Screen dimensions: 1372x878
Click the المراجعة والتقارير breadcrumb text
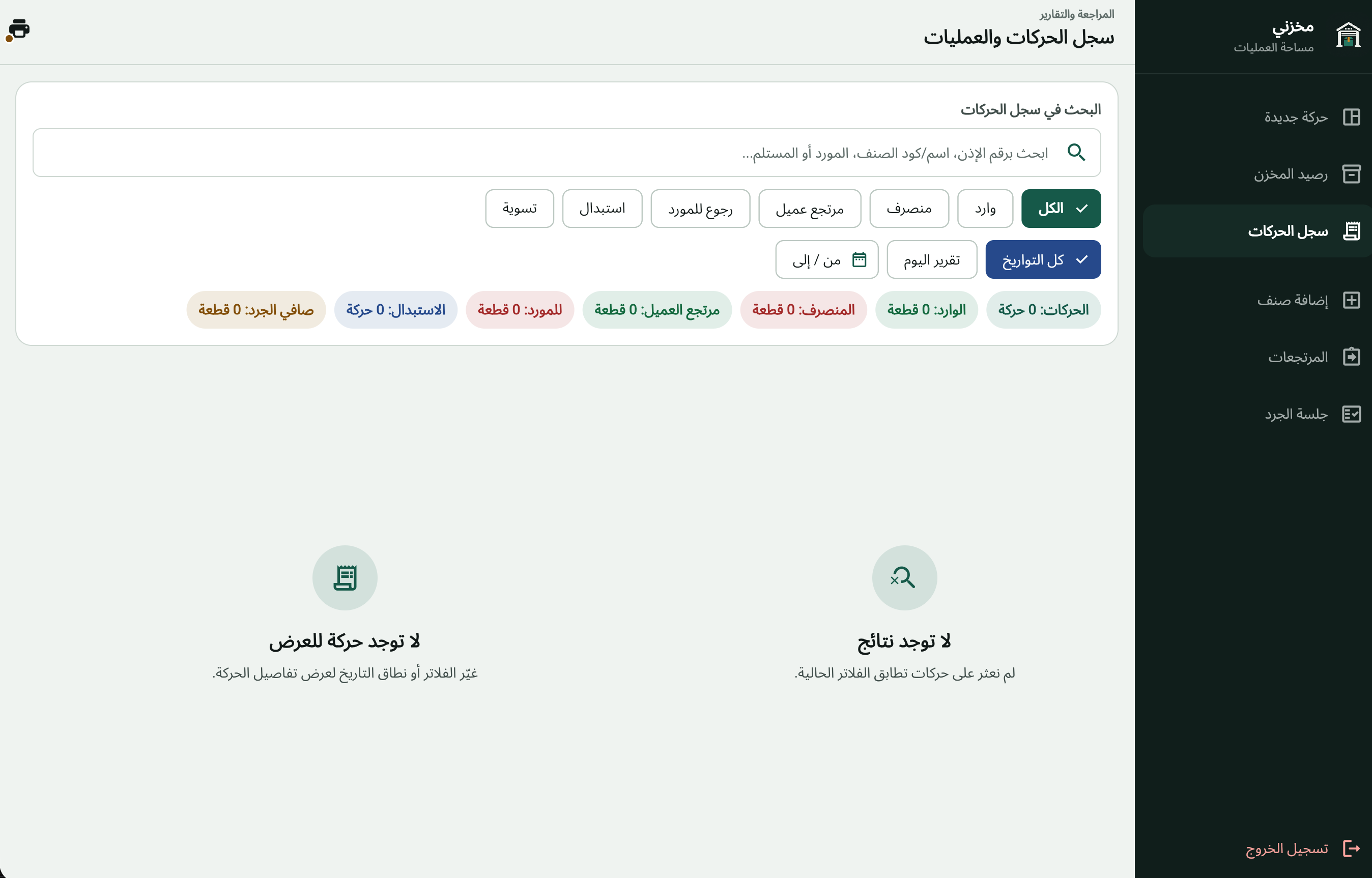(1076, 14)
